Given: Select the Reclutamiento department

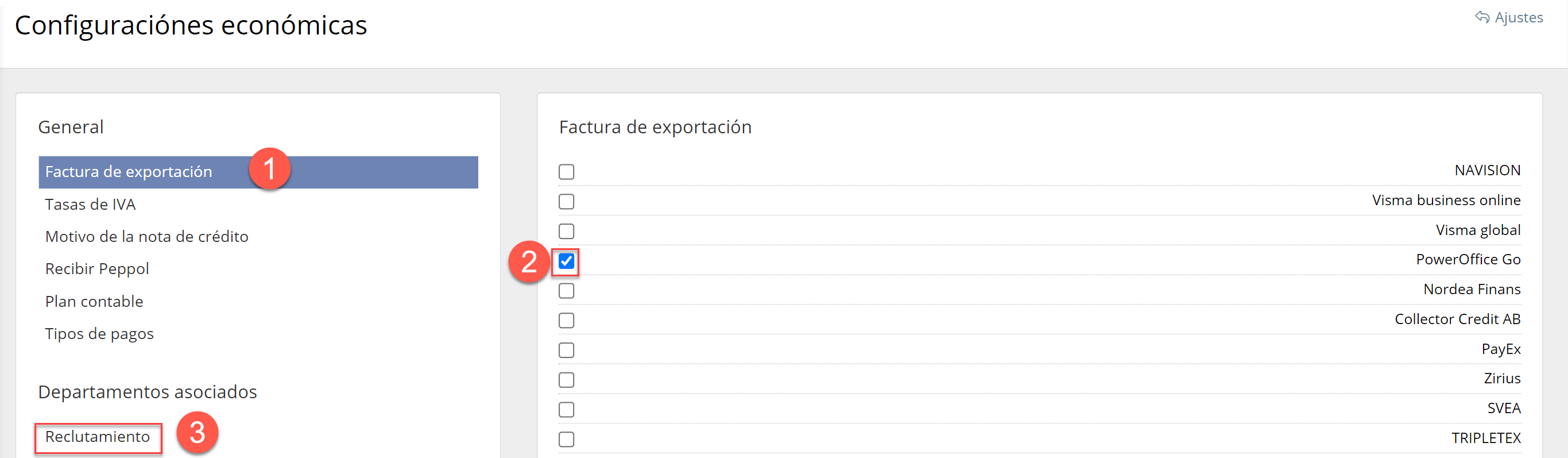Looking at the screenshot, I should click(x=98, y=437).
